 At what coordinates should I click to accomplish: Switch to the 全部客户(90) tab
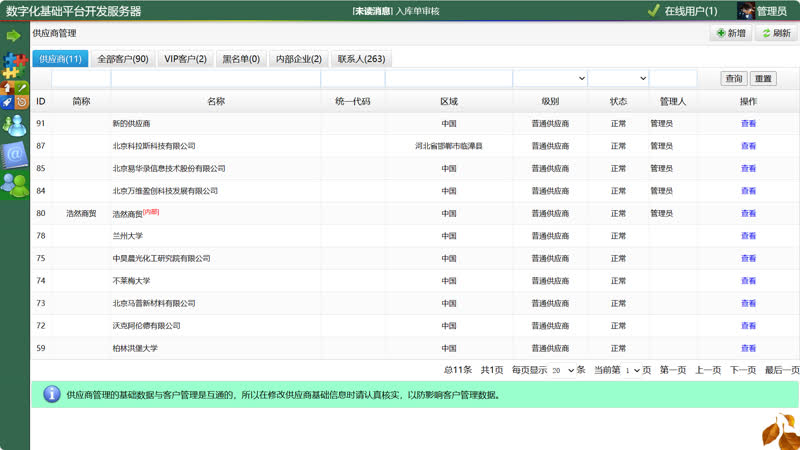[122, 59]
